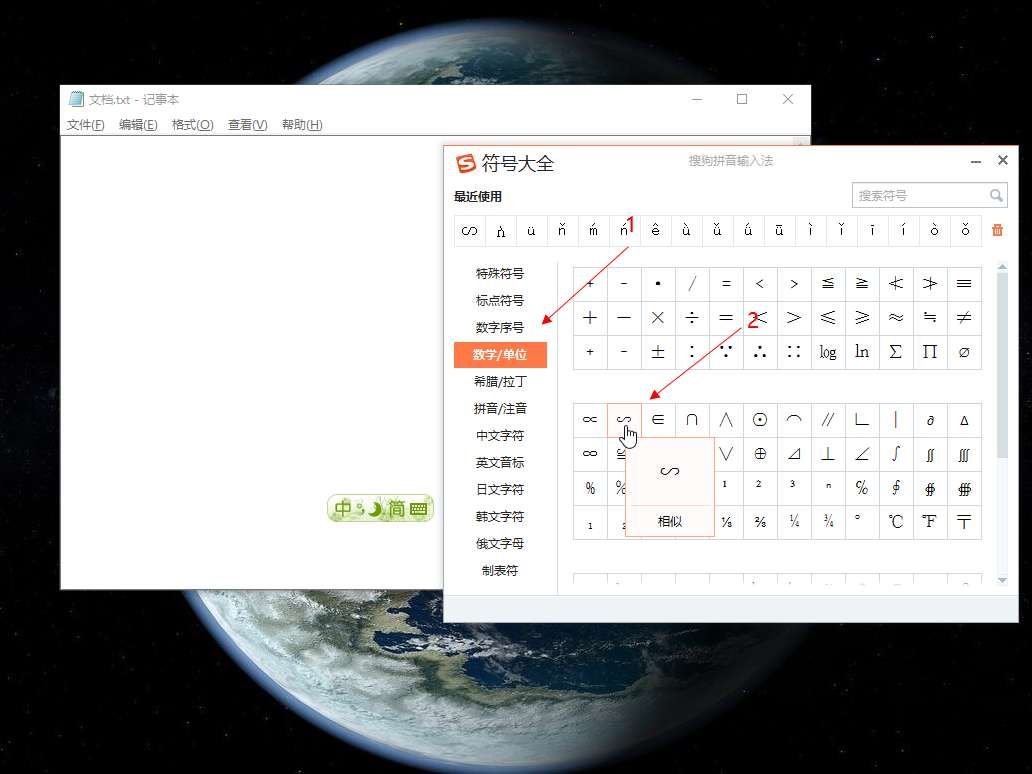
Task: Open 文件(F) menu in Notepad
Action: click(86, 124)
